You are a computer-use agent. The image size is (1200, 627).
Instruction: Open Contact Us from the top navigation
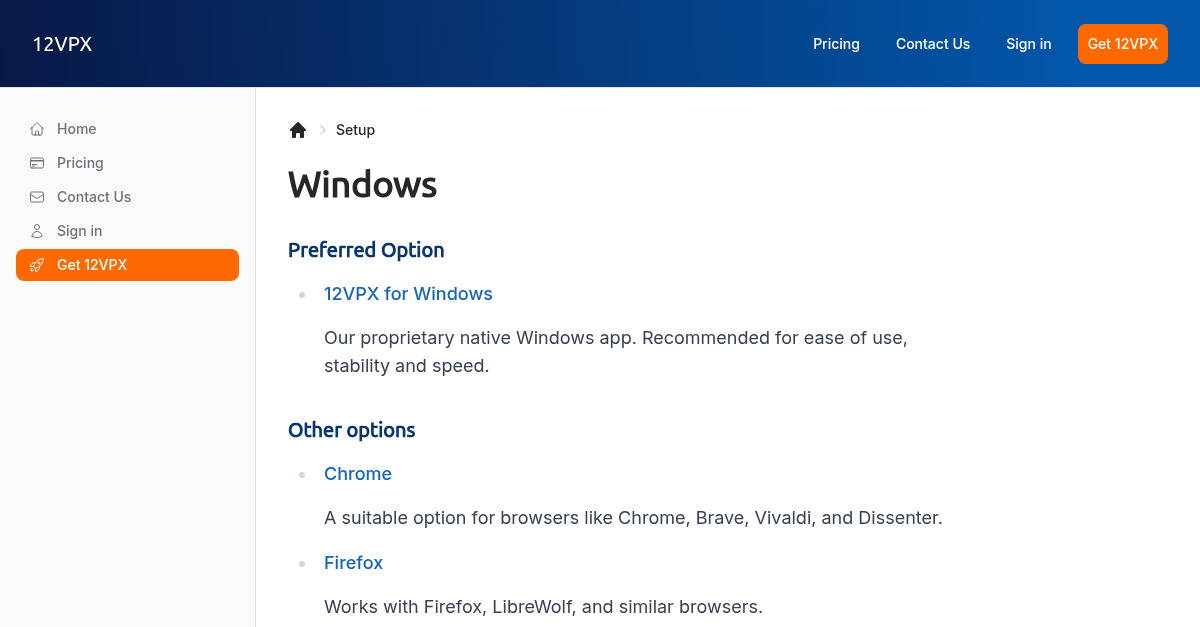click(x=933, y=43)
